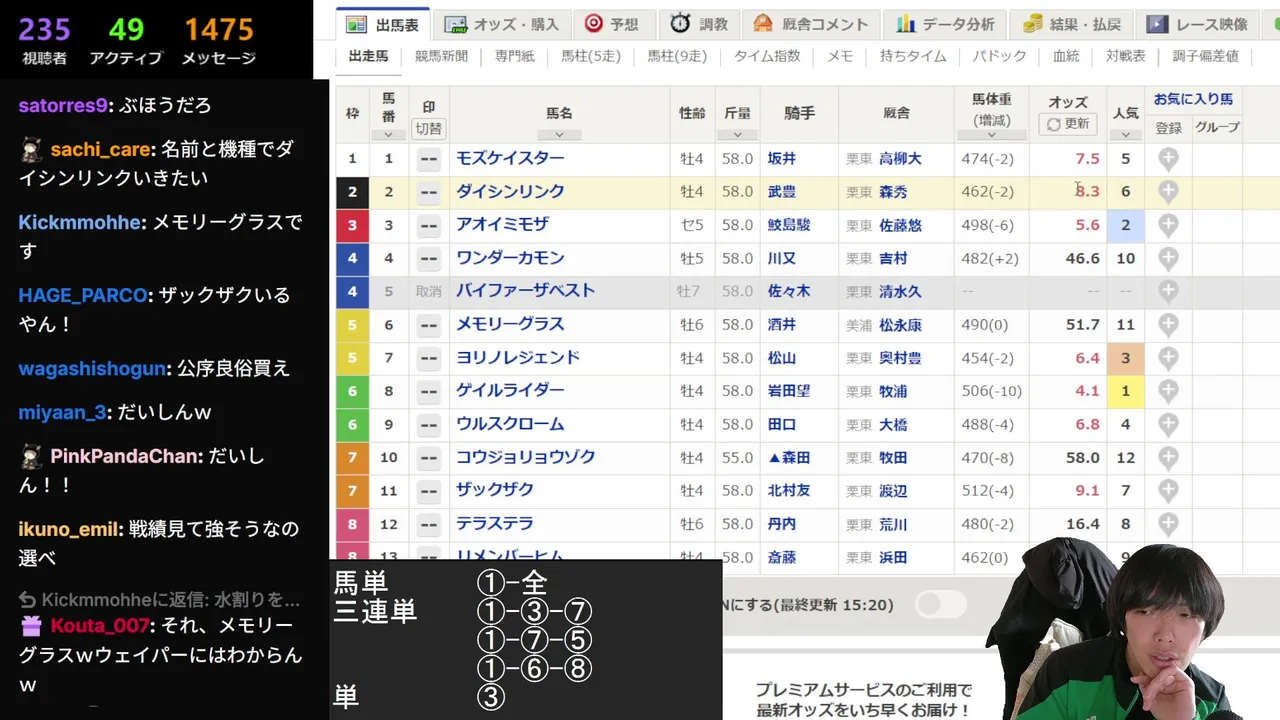Open mark selector for メモリーグラス row
Viewport: 1280px width, 720px height.
coord(429,325)
